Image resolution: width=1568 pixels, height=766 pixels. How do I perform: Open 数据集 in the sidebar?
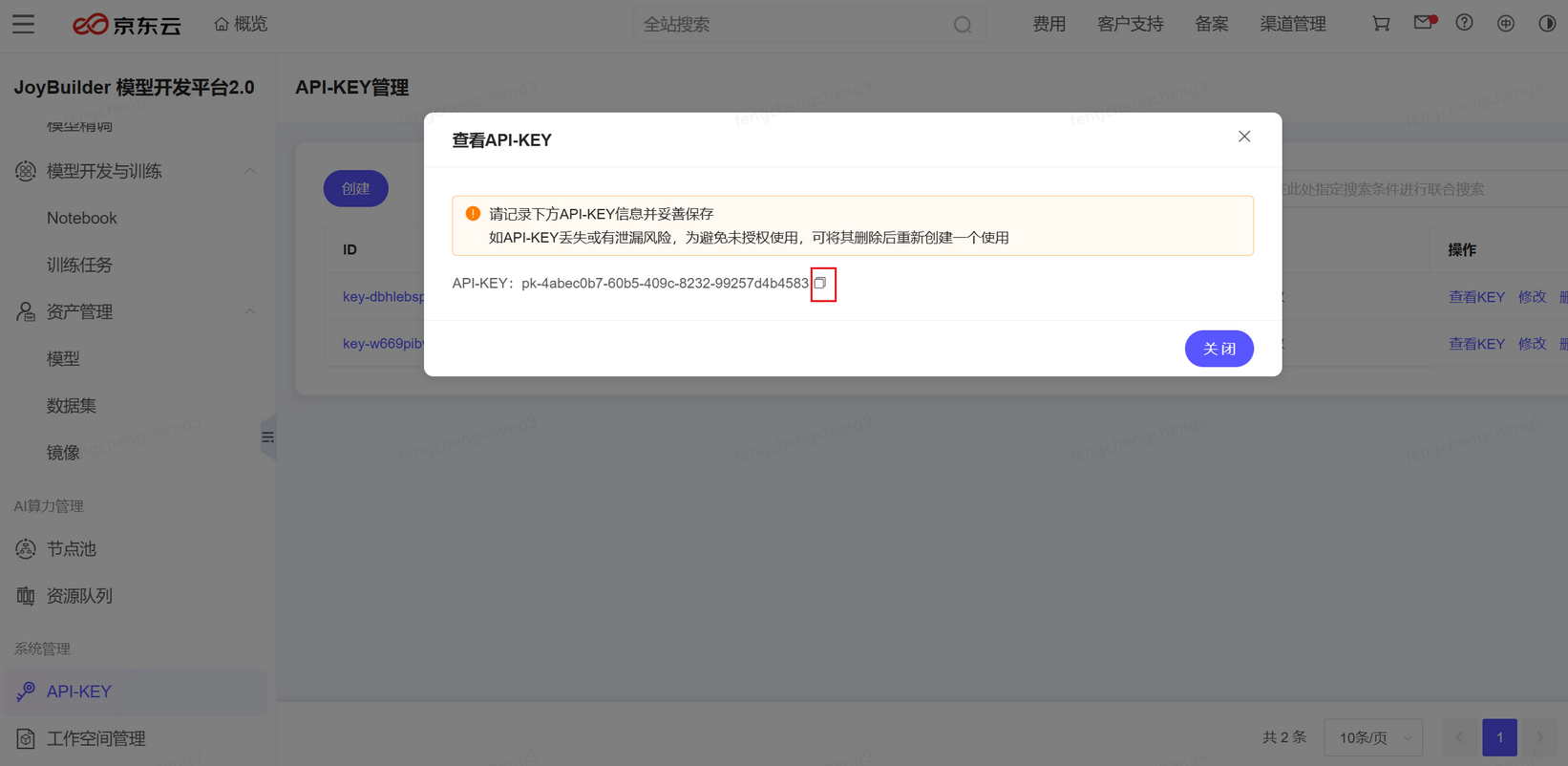72,406
